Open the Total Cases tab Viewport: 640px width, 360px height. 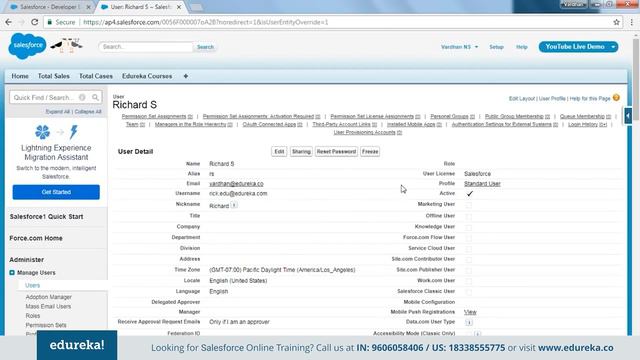(x=96, y=76)
